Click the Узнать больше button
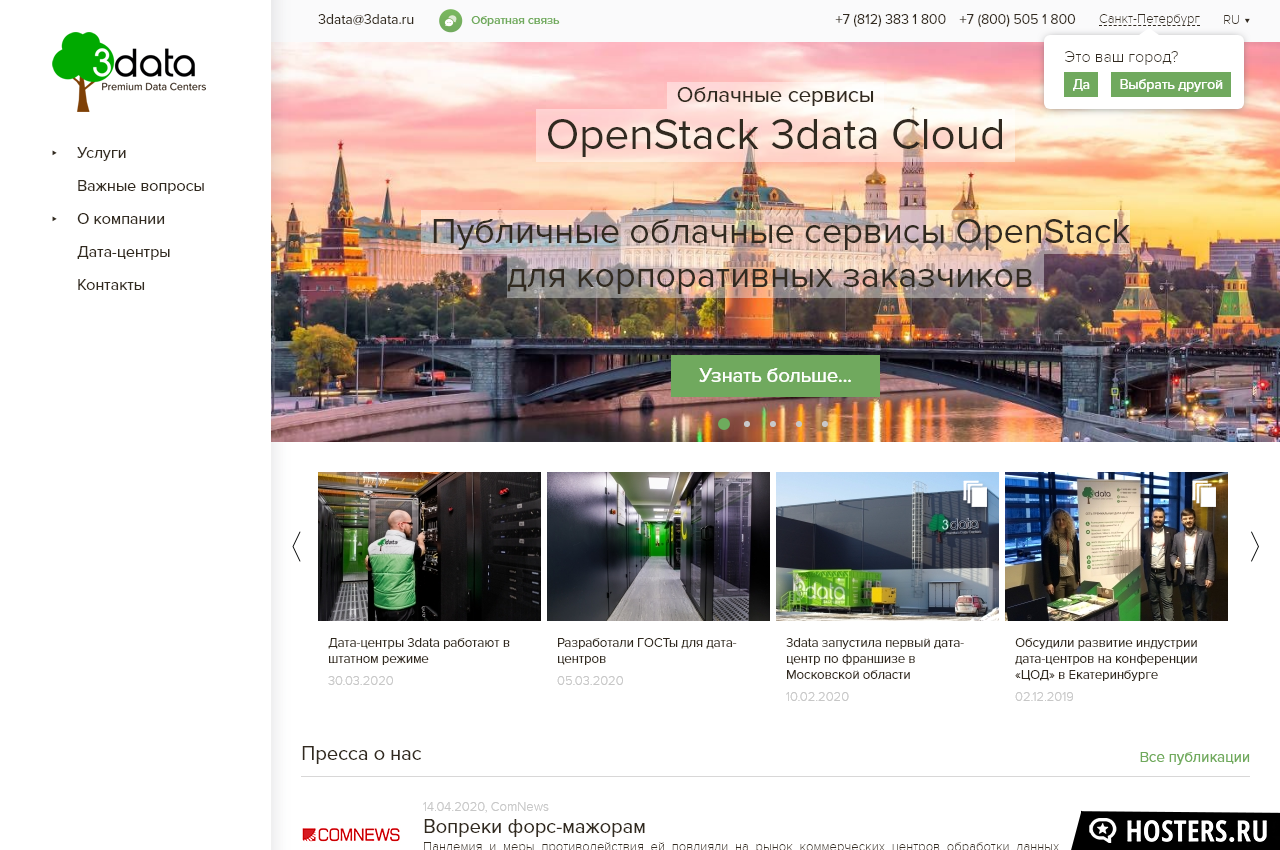Viewport: 1280px width, 850px height. 775,376
